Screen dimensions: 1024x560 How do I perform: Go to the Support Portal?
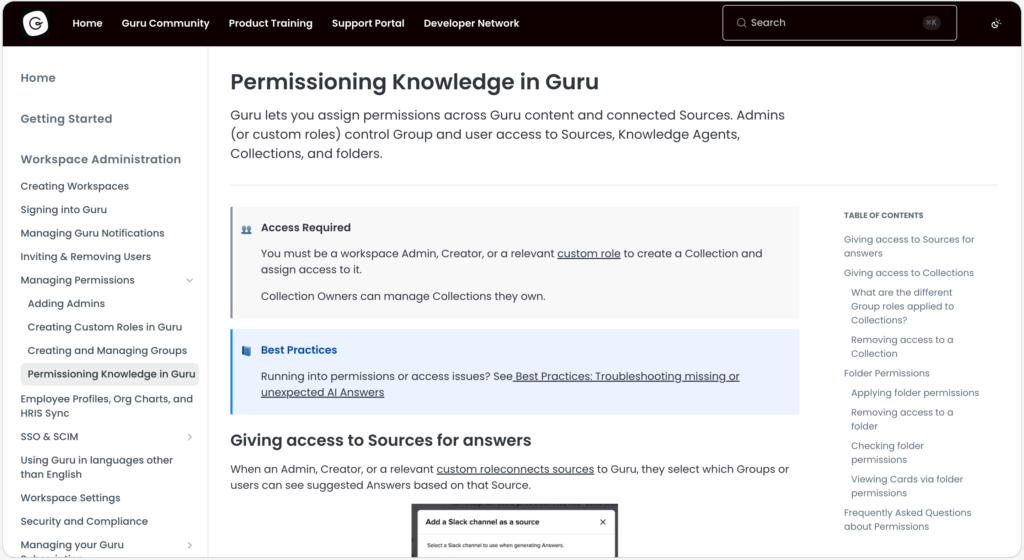click(x=368, y=23)
